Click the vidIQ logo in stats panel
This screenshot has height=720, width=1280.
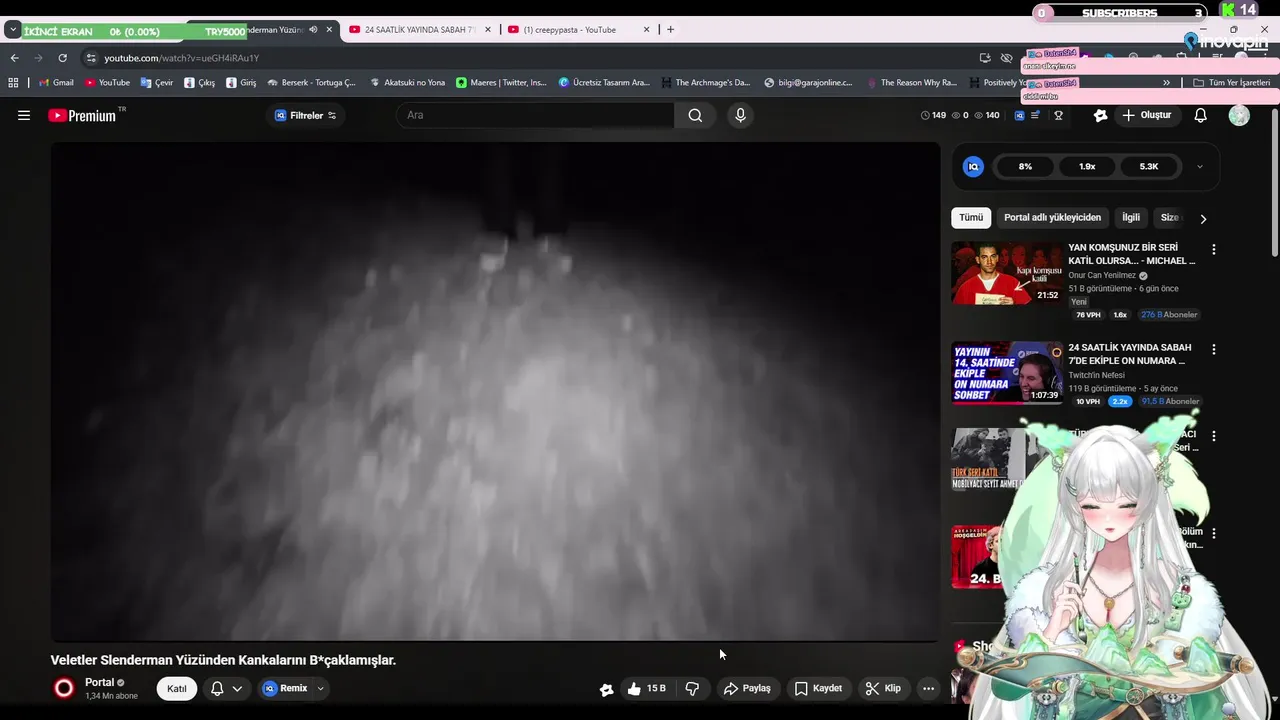coord(973,167)
